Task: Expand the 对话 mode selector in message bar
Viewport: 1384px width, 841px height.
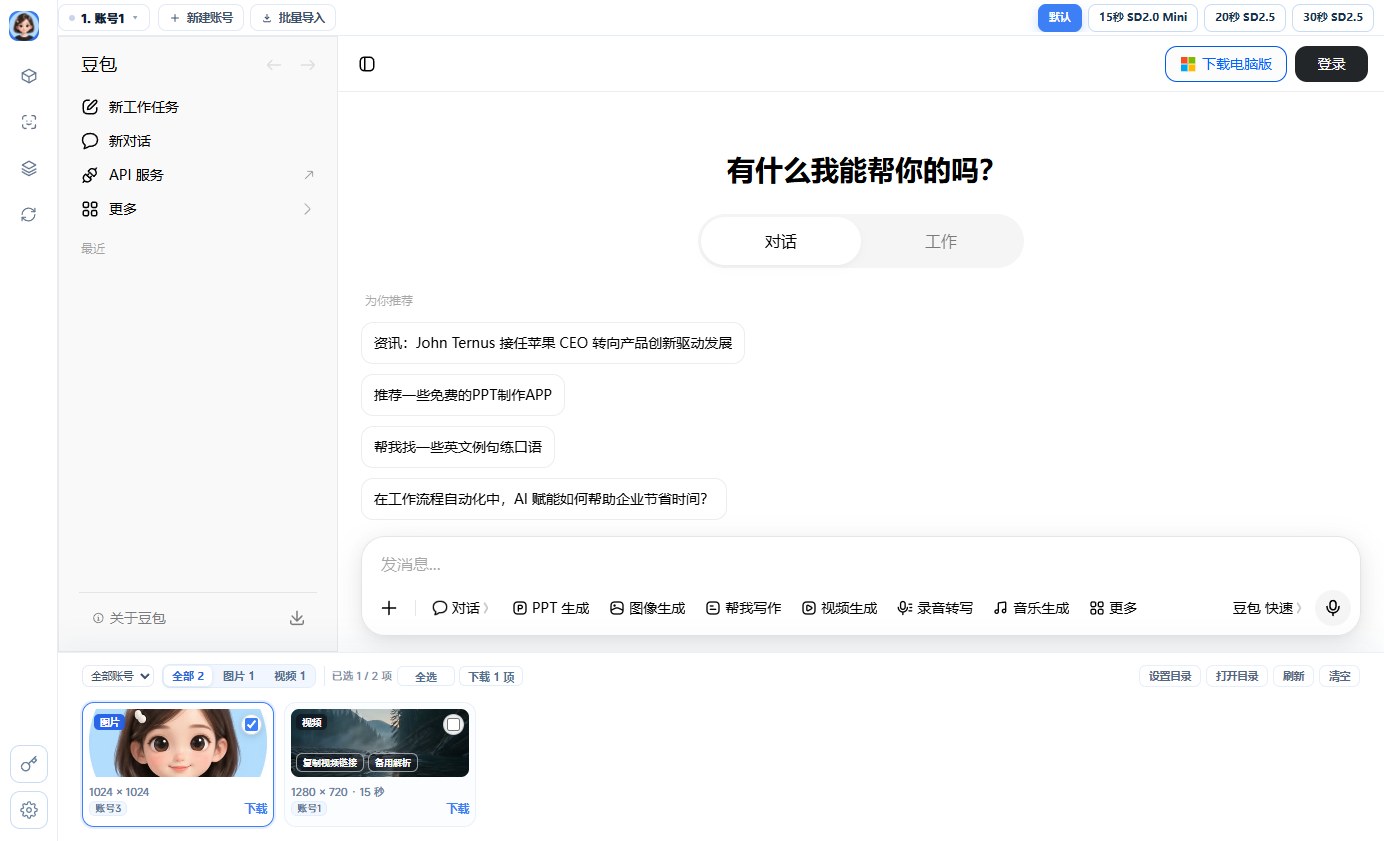Action: coord(461,608)
